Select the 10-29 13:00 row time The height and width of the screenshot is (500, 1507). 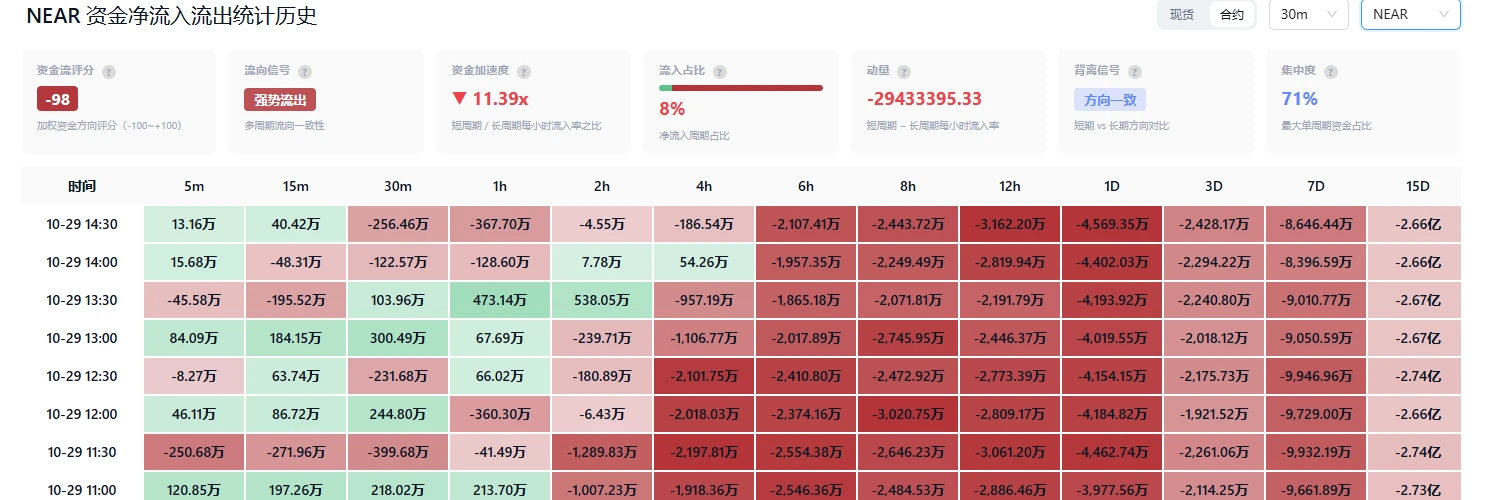click(x=82, y=338)
